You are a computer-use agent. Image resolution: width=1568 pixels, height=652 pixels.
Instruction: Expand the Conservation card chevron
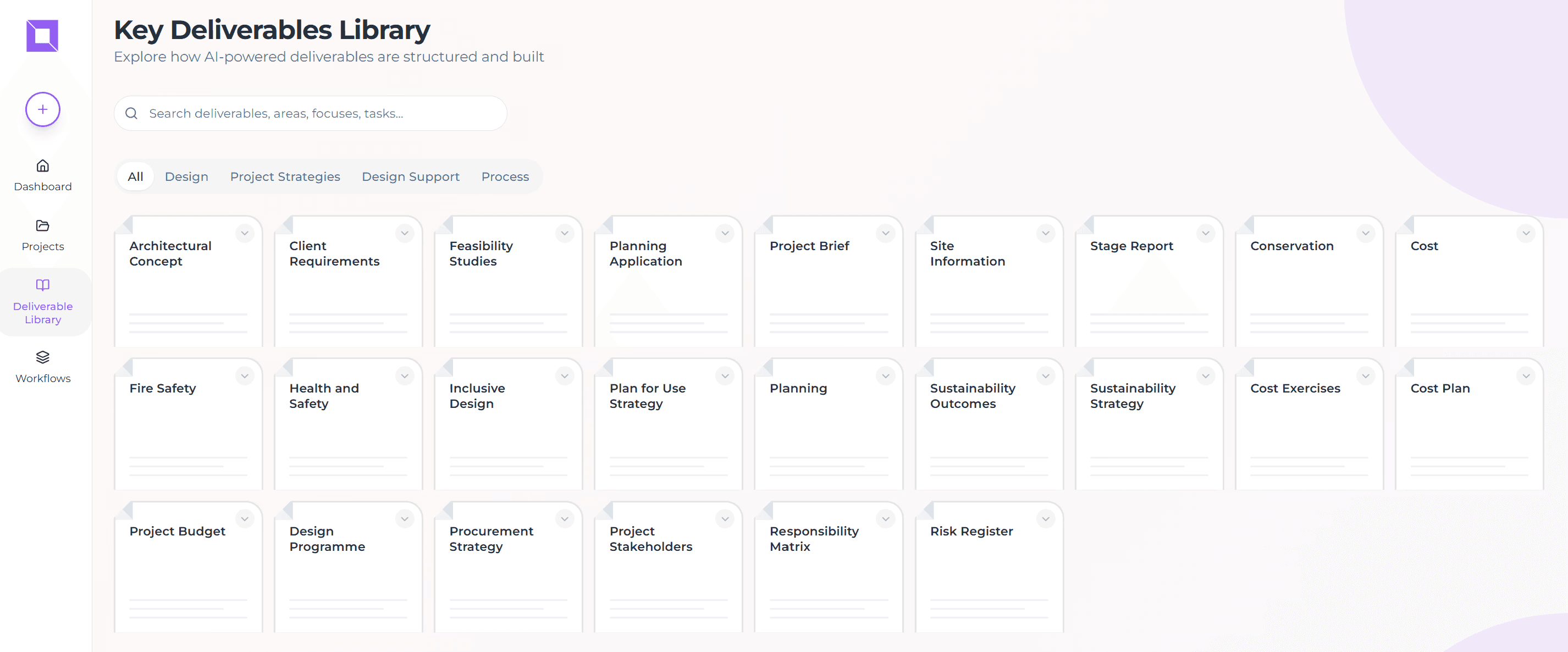[1366, 233]
